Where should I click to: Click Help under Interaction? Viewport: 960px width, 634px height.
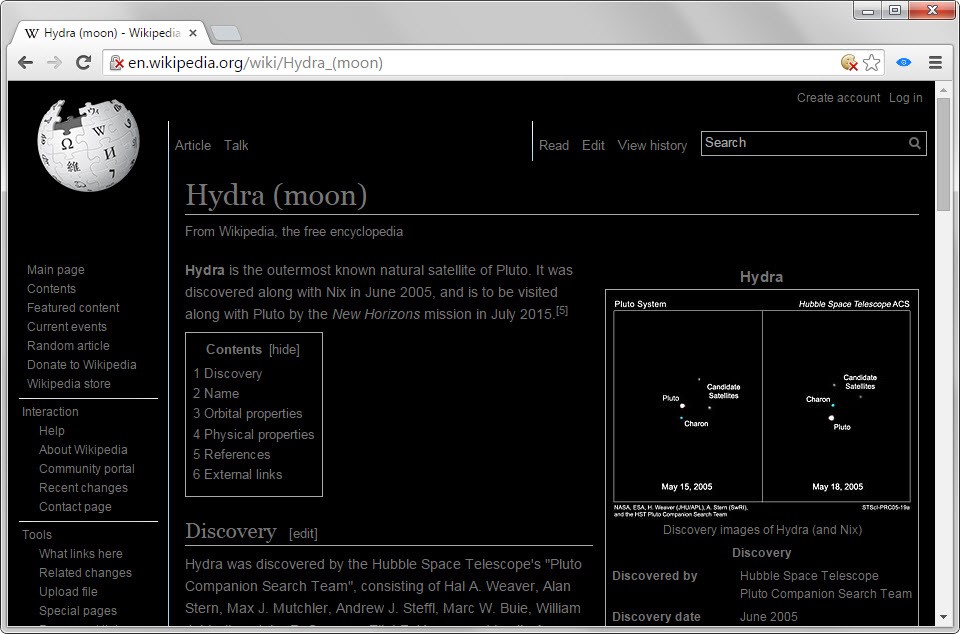pyautogui.click(x=51, y=431)
